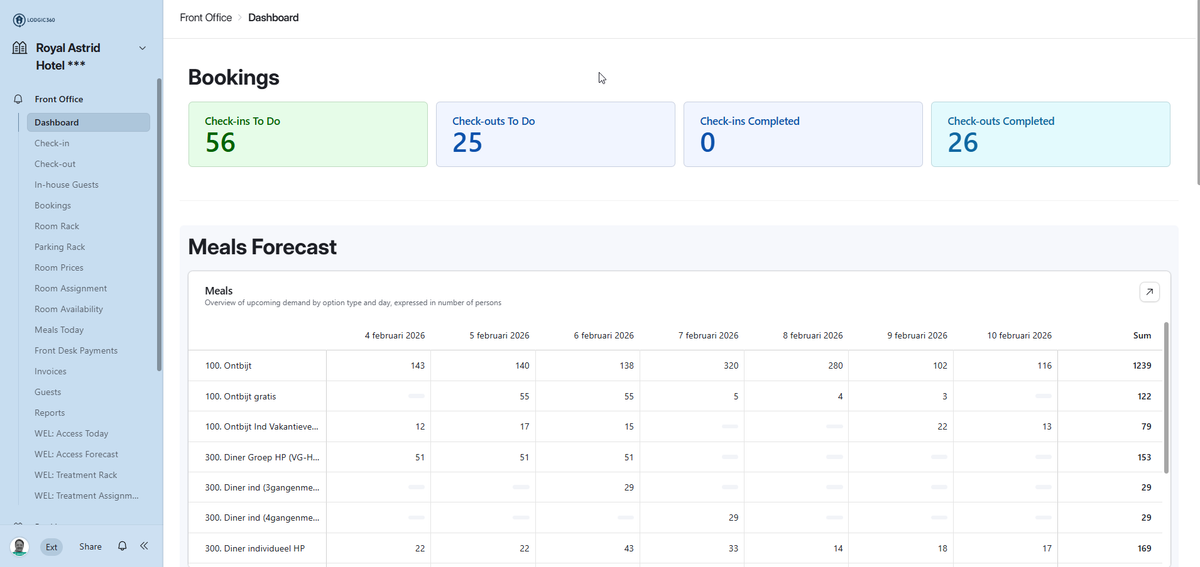Click the Meals table vertical scrollbar
This screenshot has height=567, width=1200.
[1166, 398]
